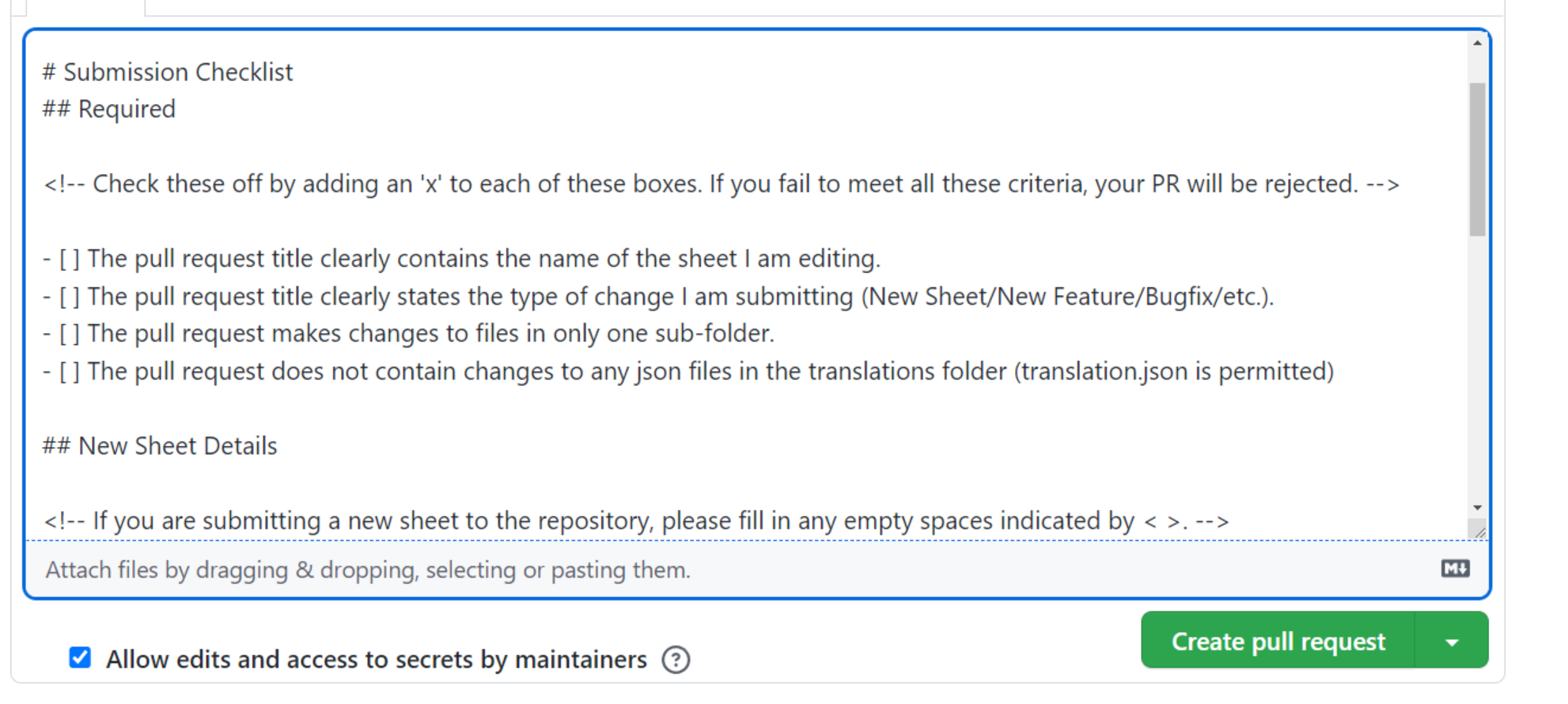1568x704 pixels.
Task: Click the scrollbar up arrow in description box
Action: click(x=1477, y=44)
